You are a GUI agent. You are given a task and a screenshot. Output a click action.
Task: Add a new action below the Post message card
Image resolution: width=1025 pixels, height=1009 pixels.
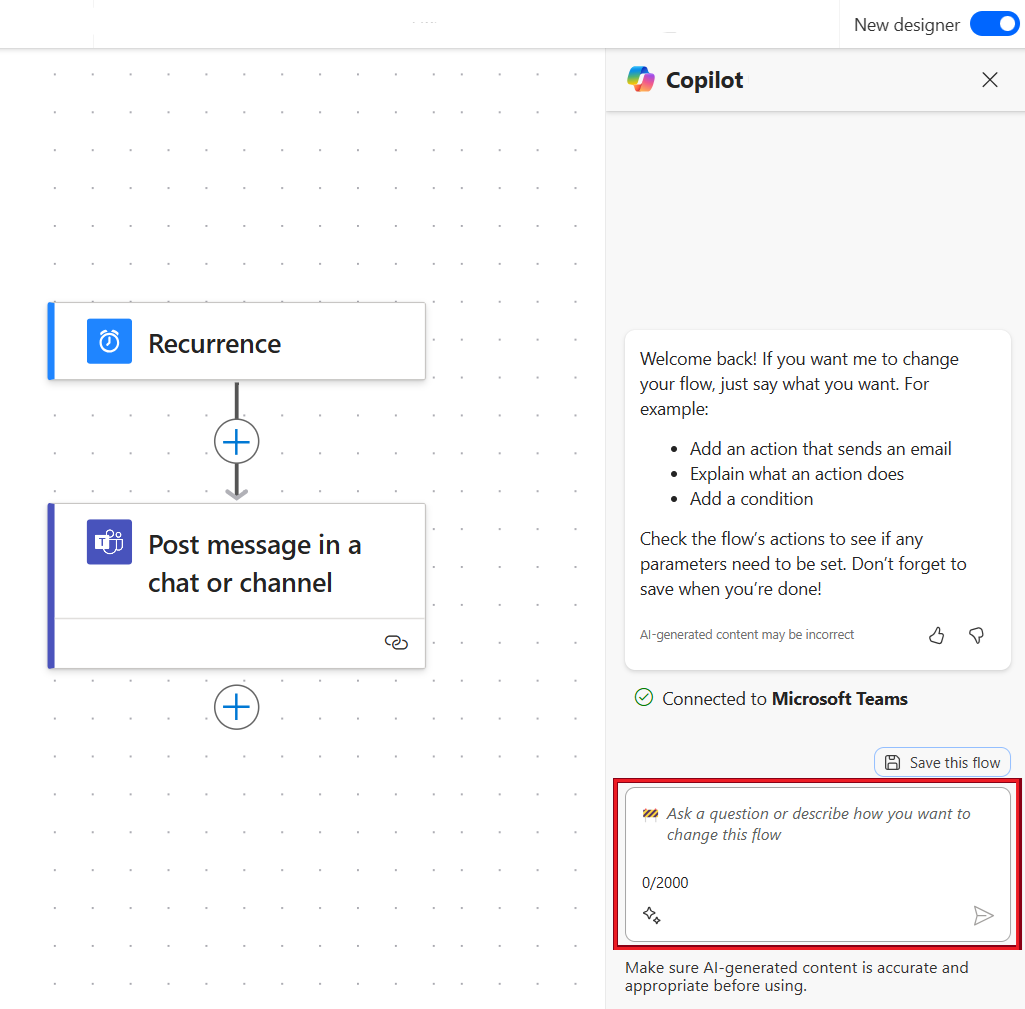pyautogui.click(x=236, y=707)
